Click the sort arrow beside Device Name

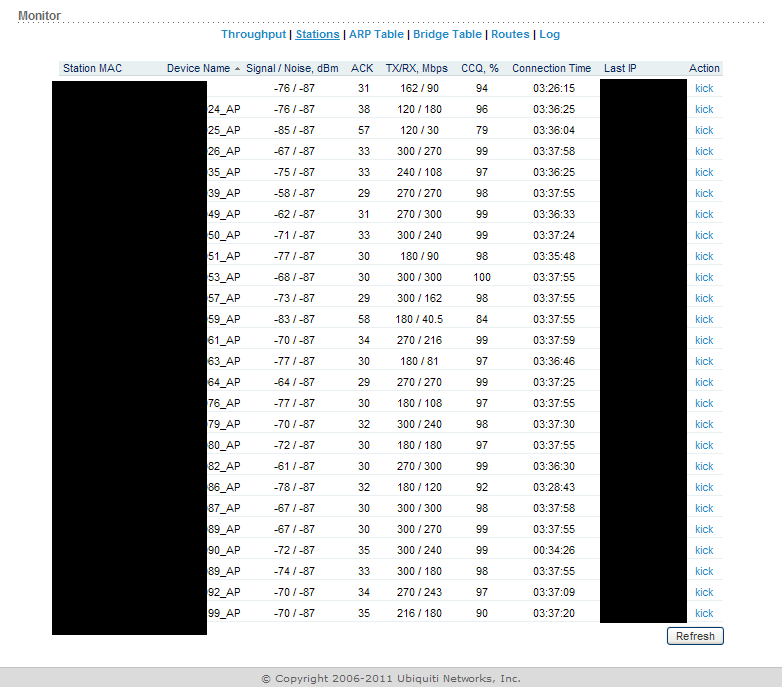tap(237, 69)
